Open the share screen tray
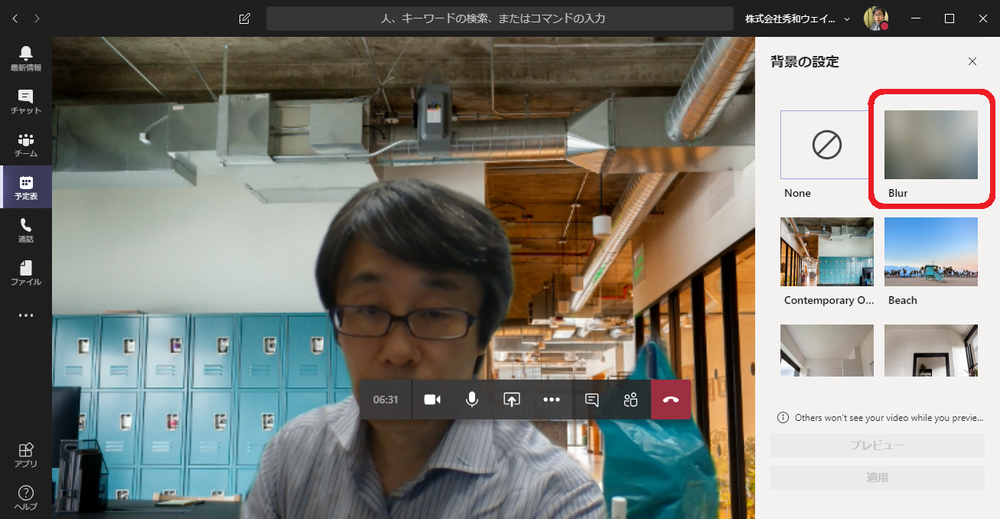 [511, 400]
